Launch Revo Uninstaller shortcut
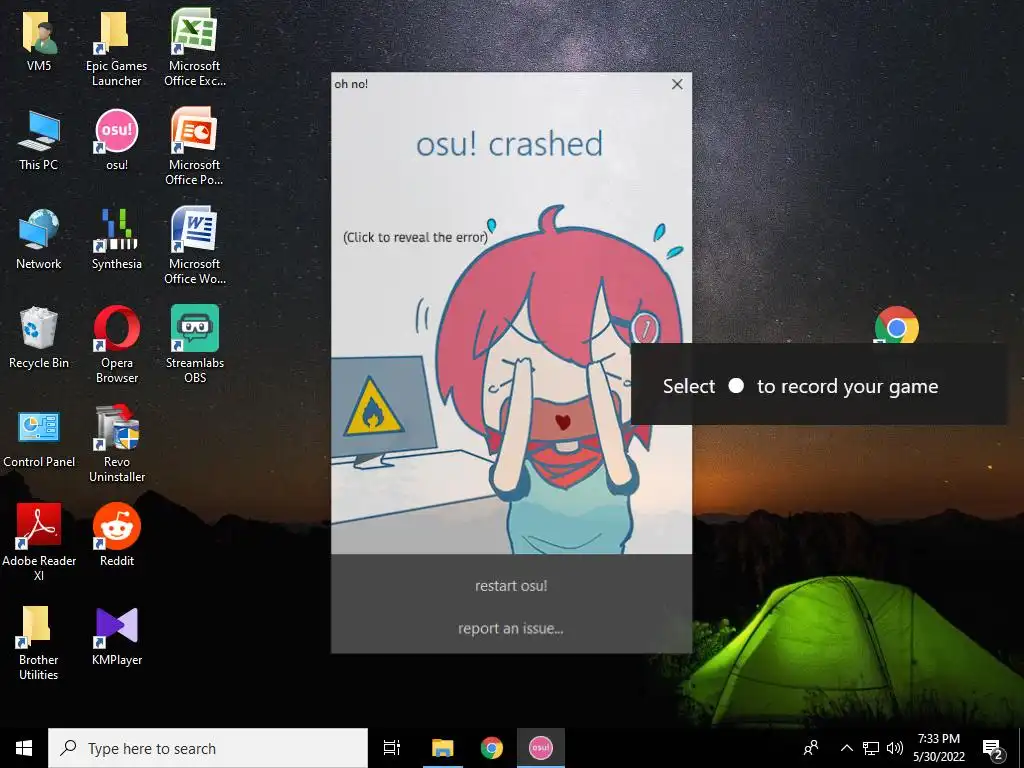Viewport: 1024px width, 768px height. coord(117,444)
